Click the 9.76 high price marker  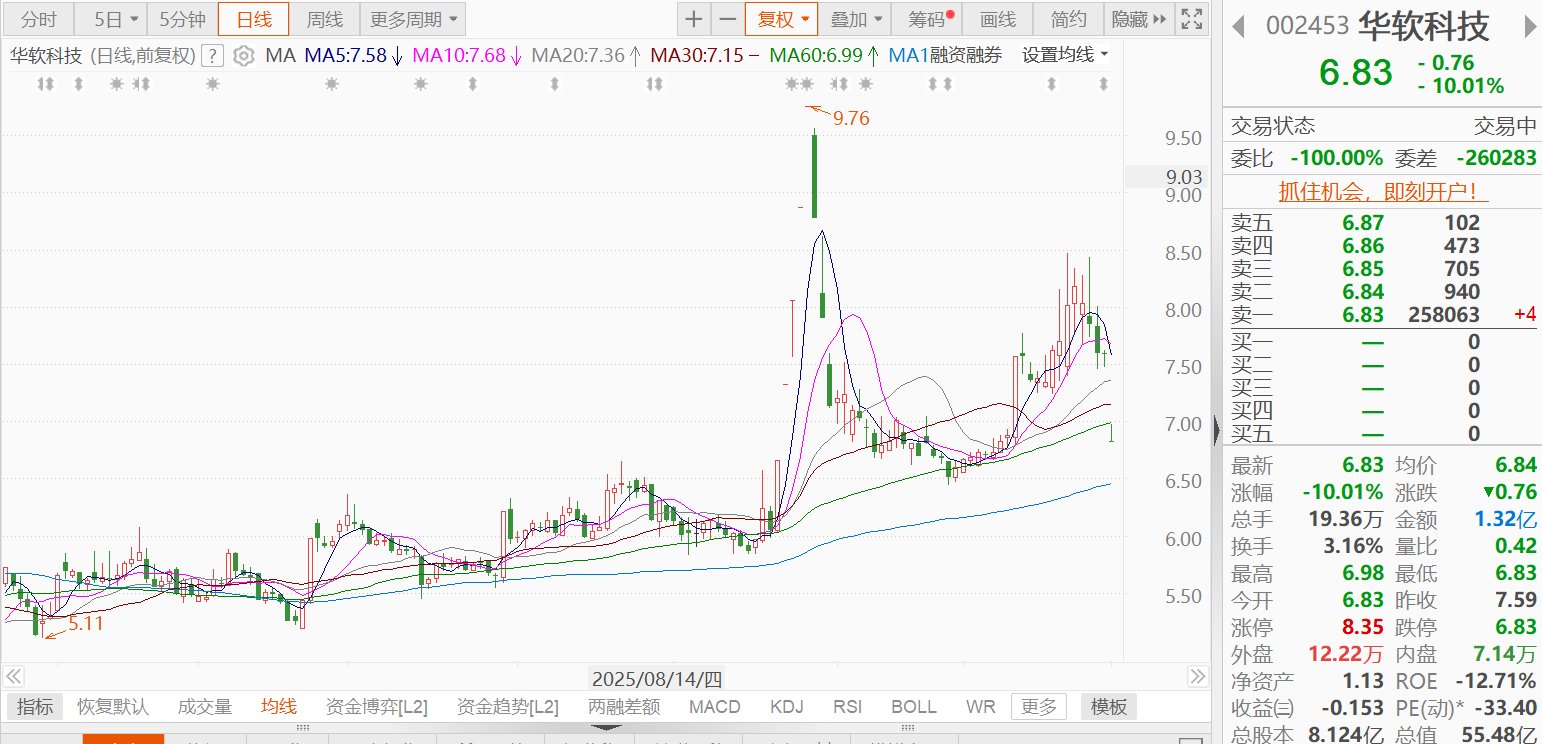[850, 118]
